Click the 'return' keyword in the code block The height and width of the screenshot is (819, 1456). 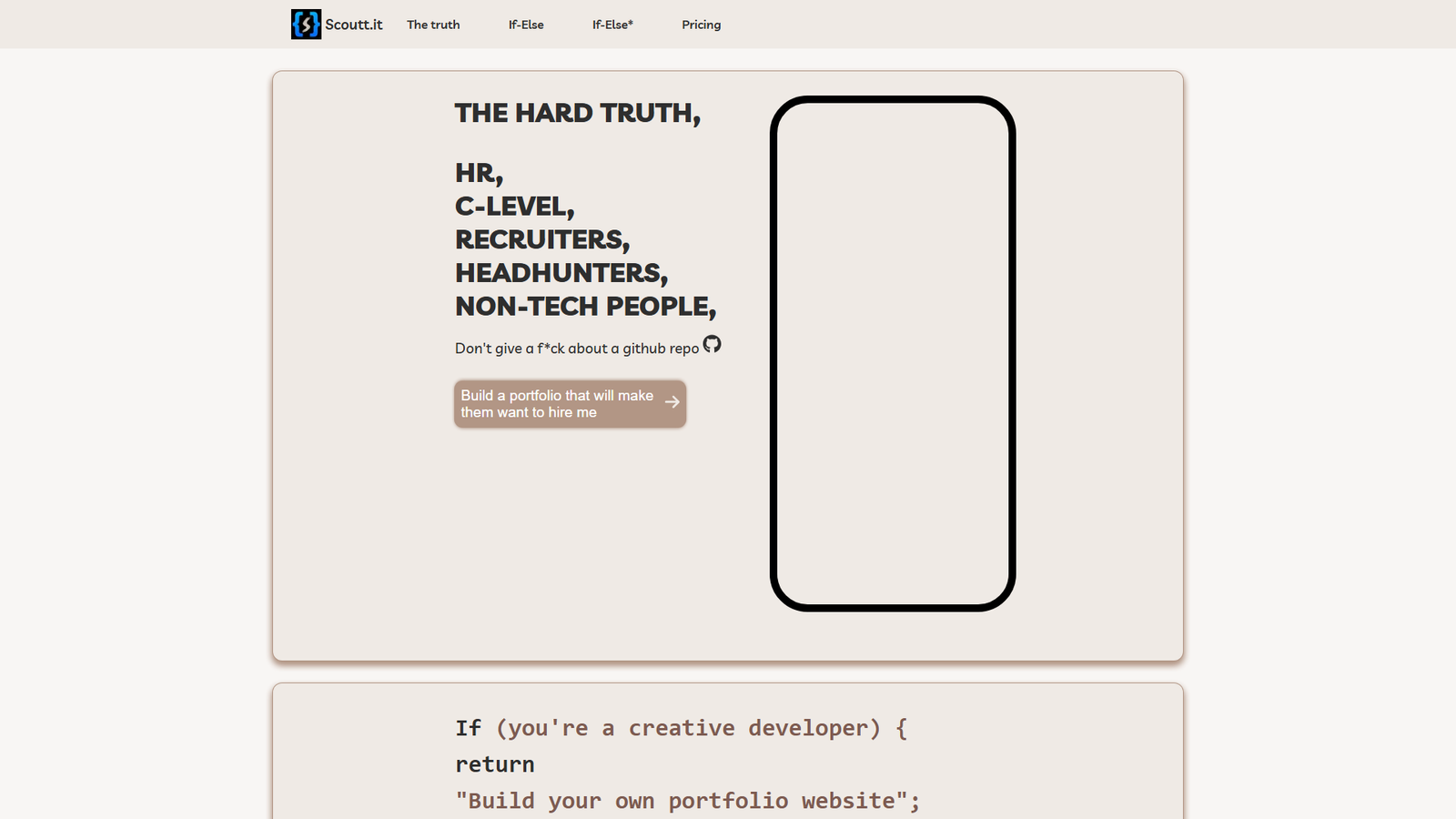coord(495,763)
